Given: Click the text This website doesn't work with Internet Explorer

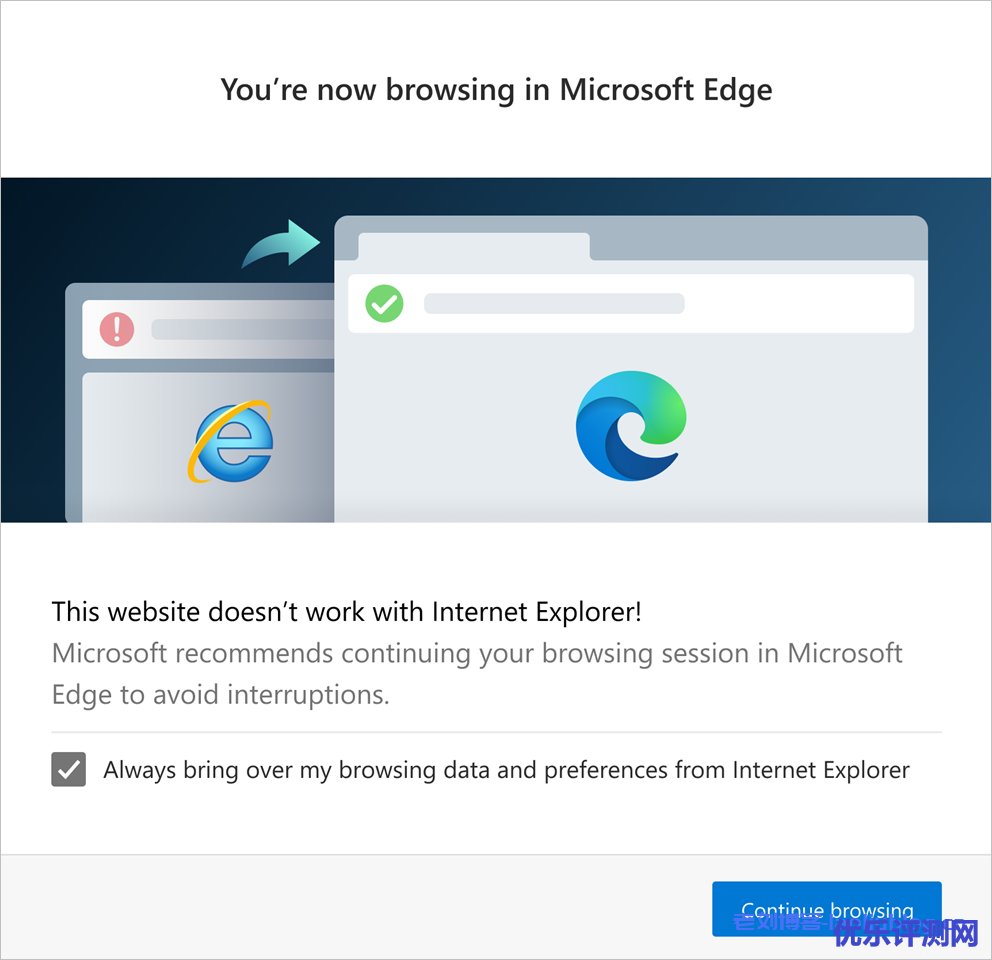Looking at the screenshot, I should click(x=347, y=612).
